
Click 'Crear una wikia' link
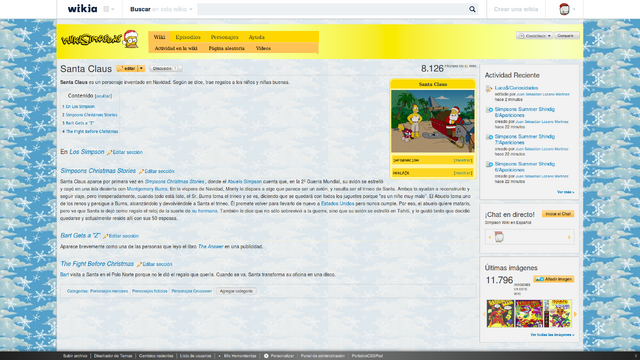click(516, 9)
